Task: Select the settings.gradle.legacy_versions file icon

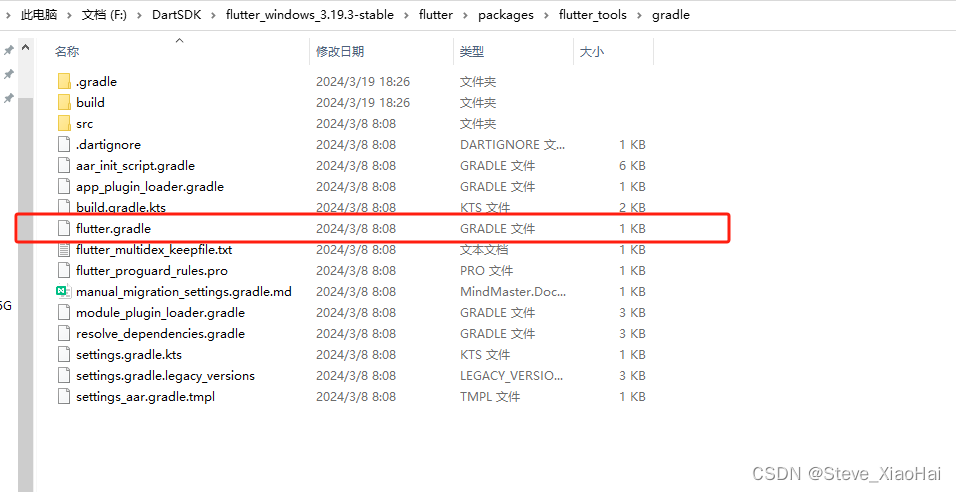Action: pyautogui.click(x=64, y=376)
